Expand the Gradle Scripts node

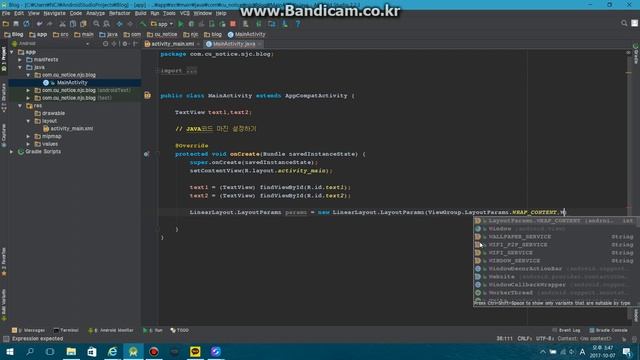(x=12, y=151)
